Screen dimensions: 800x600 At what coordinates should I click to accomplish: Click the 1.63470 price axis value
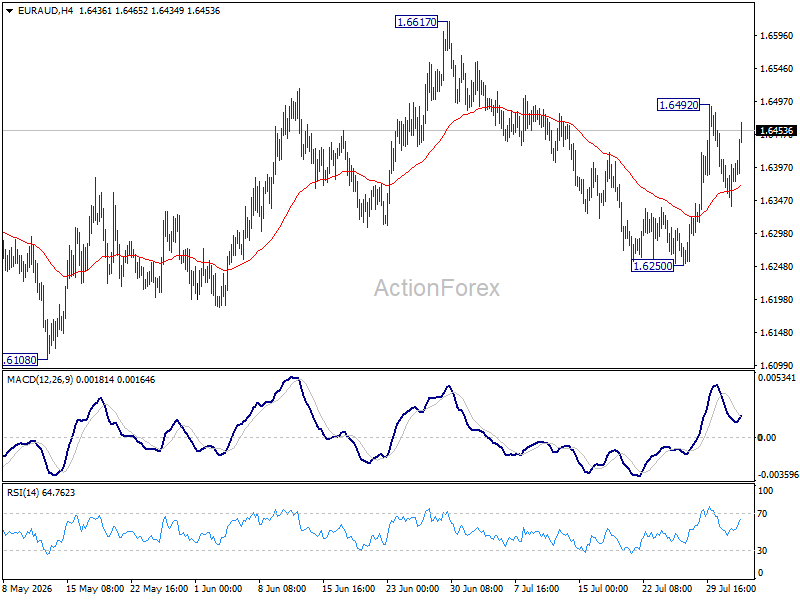click(777, 201)
